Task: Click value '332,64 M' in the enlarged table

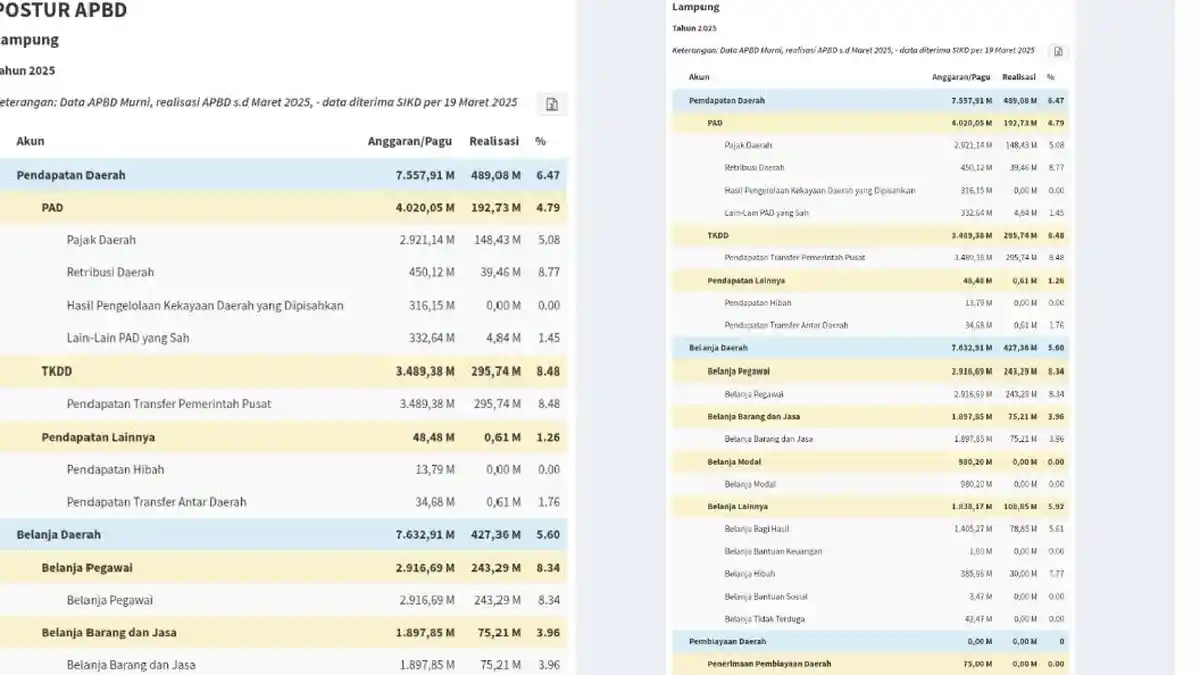Action: (x=432, y=338)
